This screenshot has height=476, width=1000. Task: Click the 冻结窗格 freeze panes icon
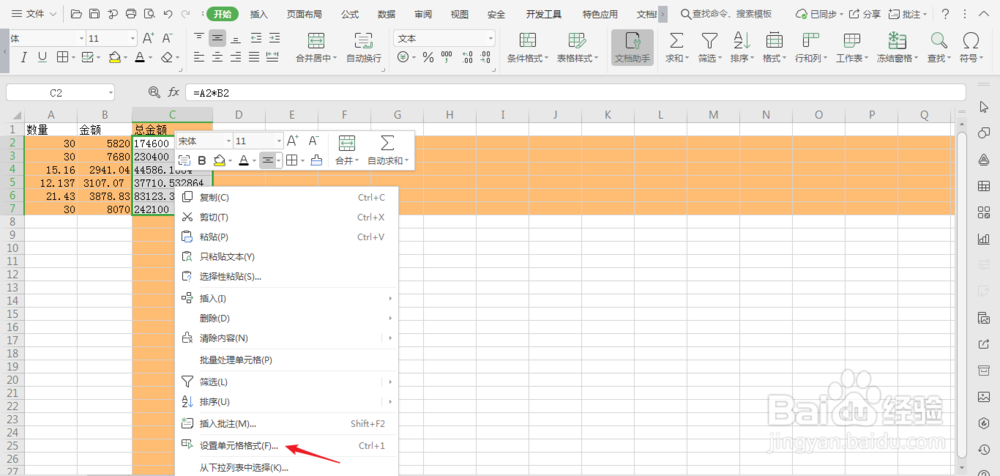898,41
